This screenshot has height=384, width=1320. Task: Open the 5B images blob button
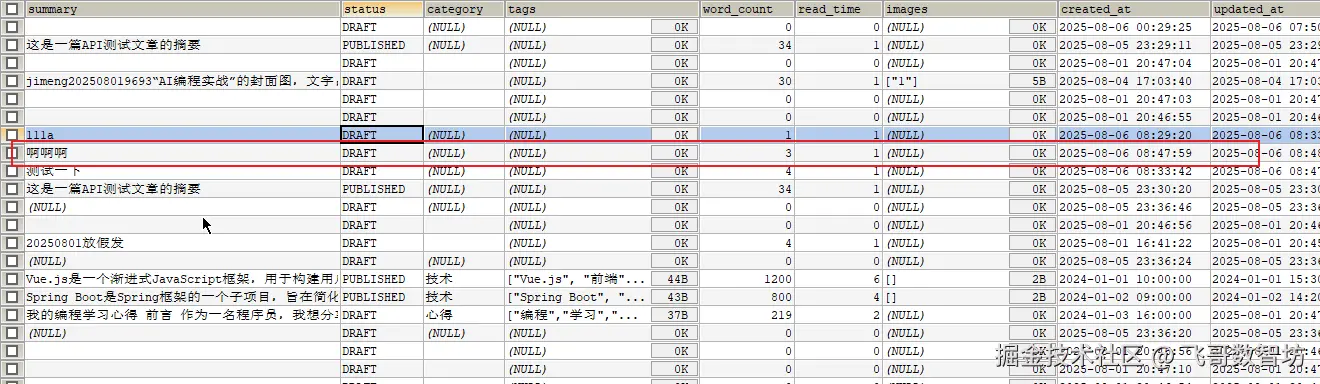[x=1031, y=81]
